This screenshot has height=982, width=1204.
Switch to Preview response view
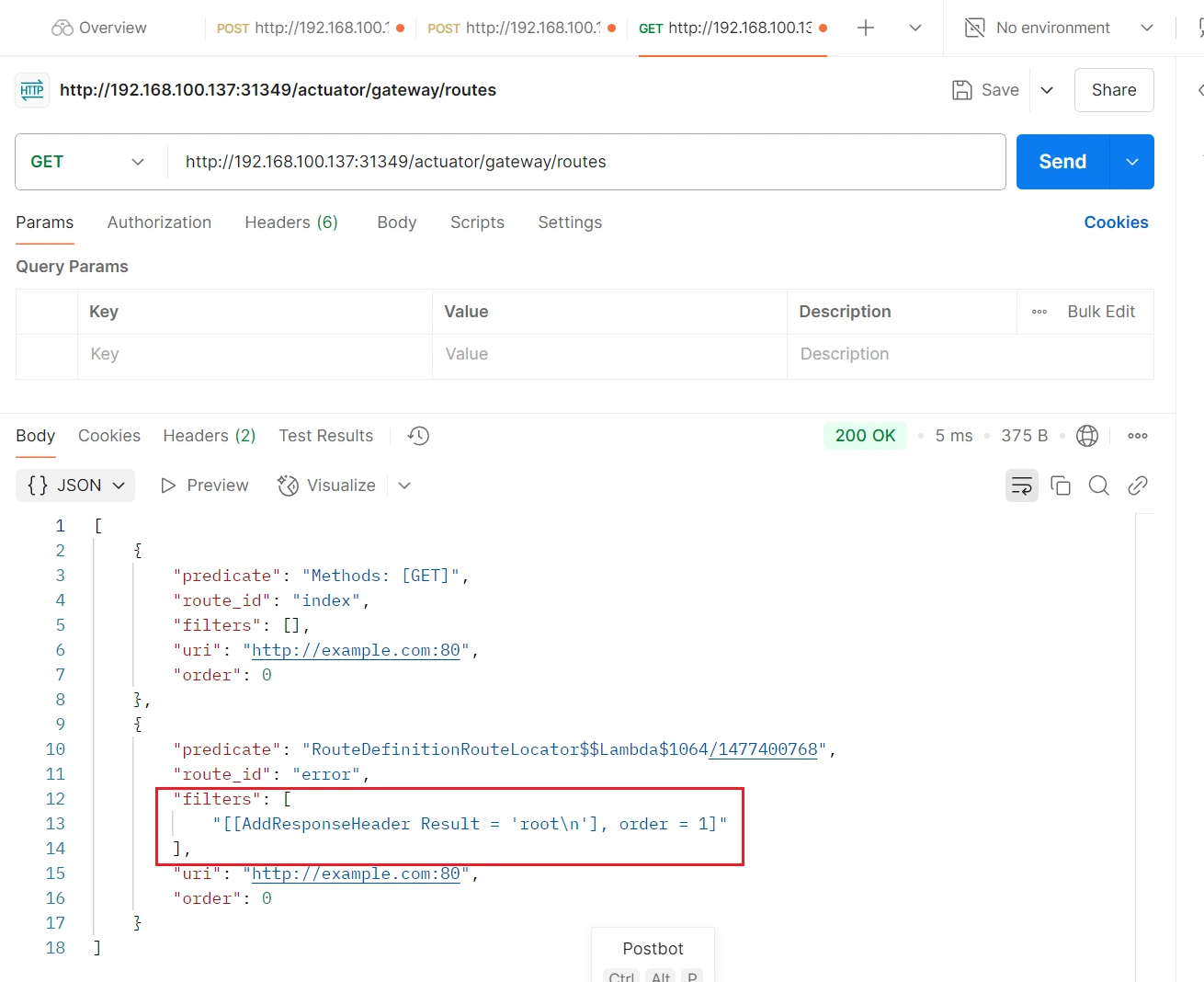(x=205, y=485)
